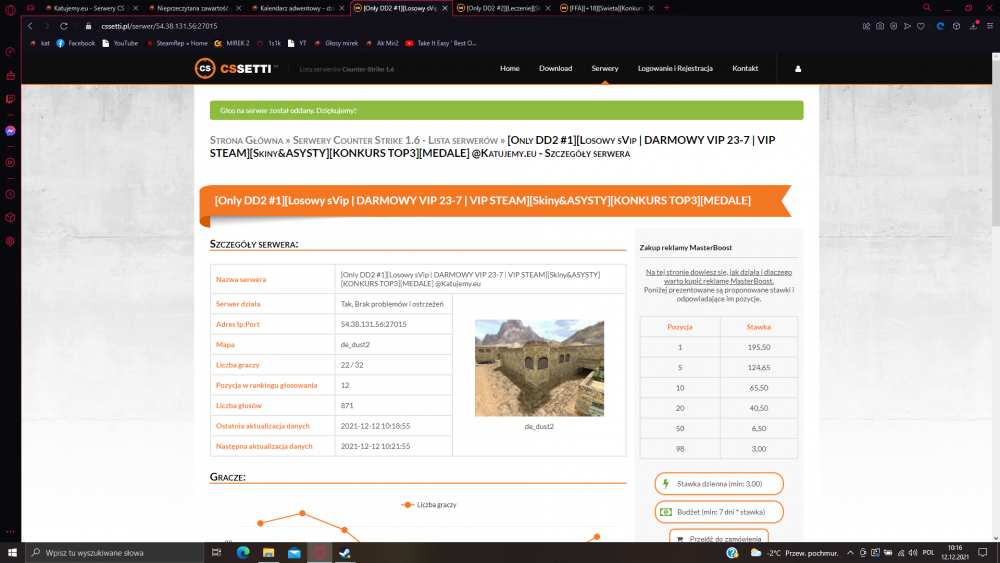Screen dimensions: 1000x563
Task: Open the Easy Setup sliders icon
Action: pos(990,26)
